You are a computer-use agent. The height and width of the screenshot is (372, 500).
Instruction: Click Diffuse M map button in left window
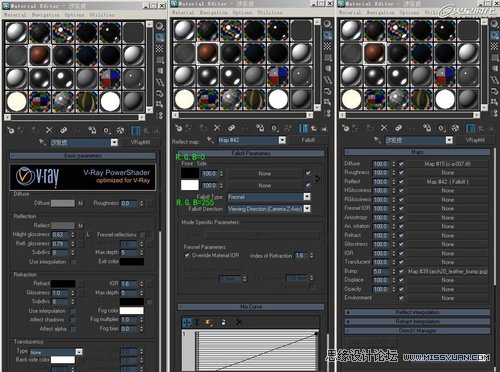80,203
